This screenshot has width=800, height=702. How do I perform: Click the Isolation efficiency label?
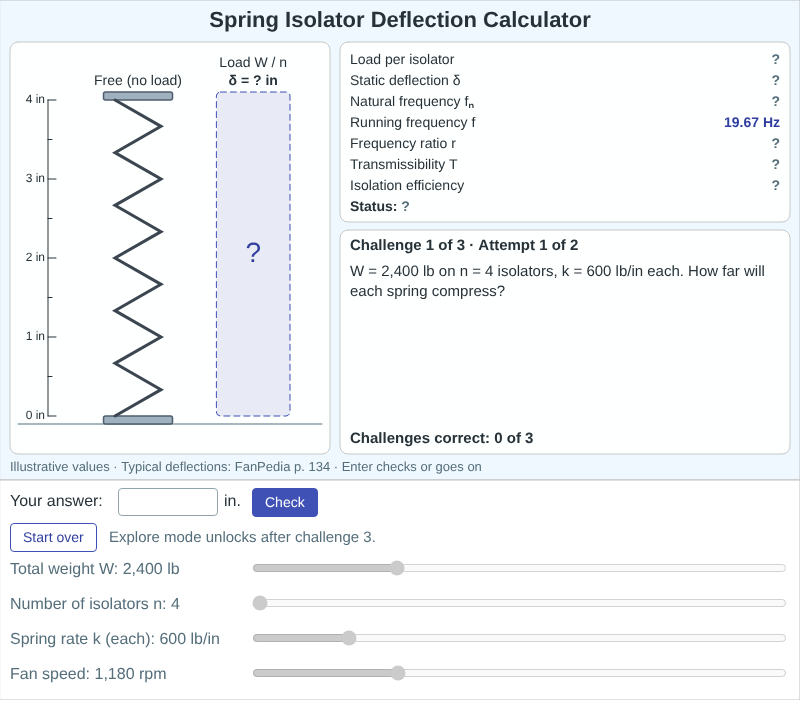coord(407,185)
